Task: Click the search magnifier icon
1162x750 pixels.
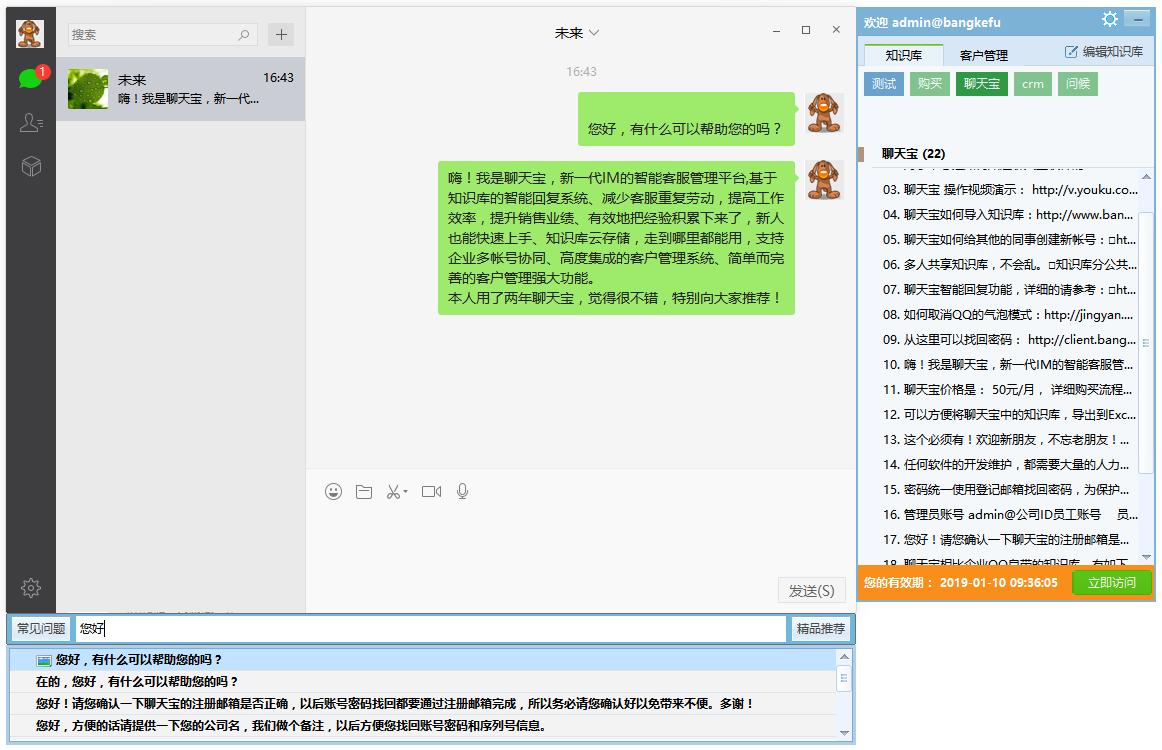Action: pos(244,34)
